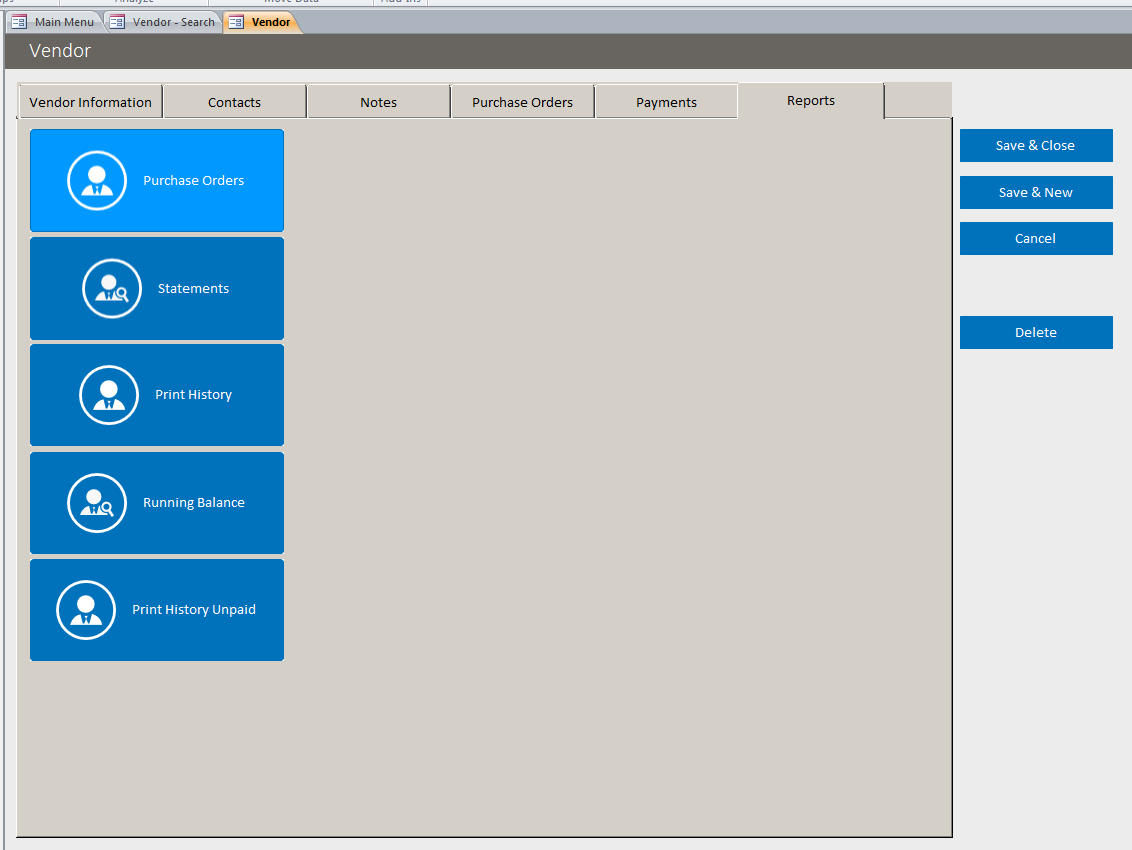The image size is (1132, 850).
Task: Open the Purchase Orders report button label
Action: click(193, 181)
